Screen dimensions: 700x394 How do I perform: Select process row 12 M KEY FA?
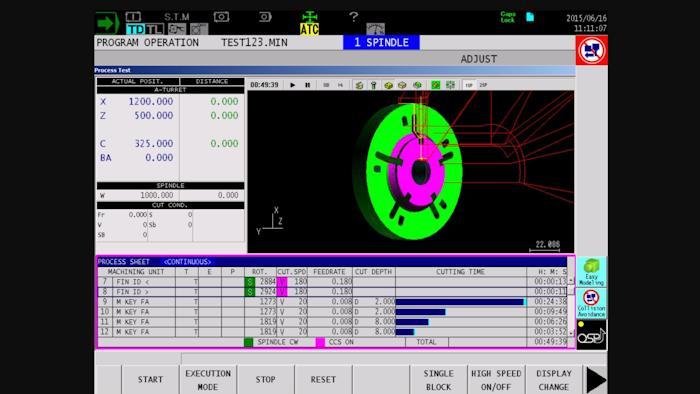[x=333, y=332]
